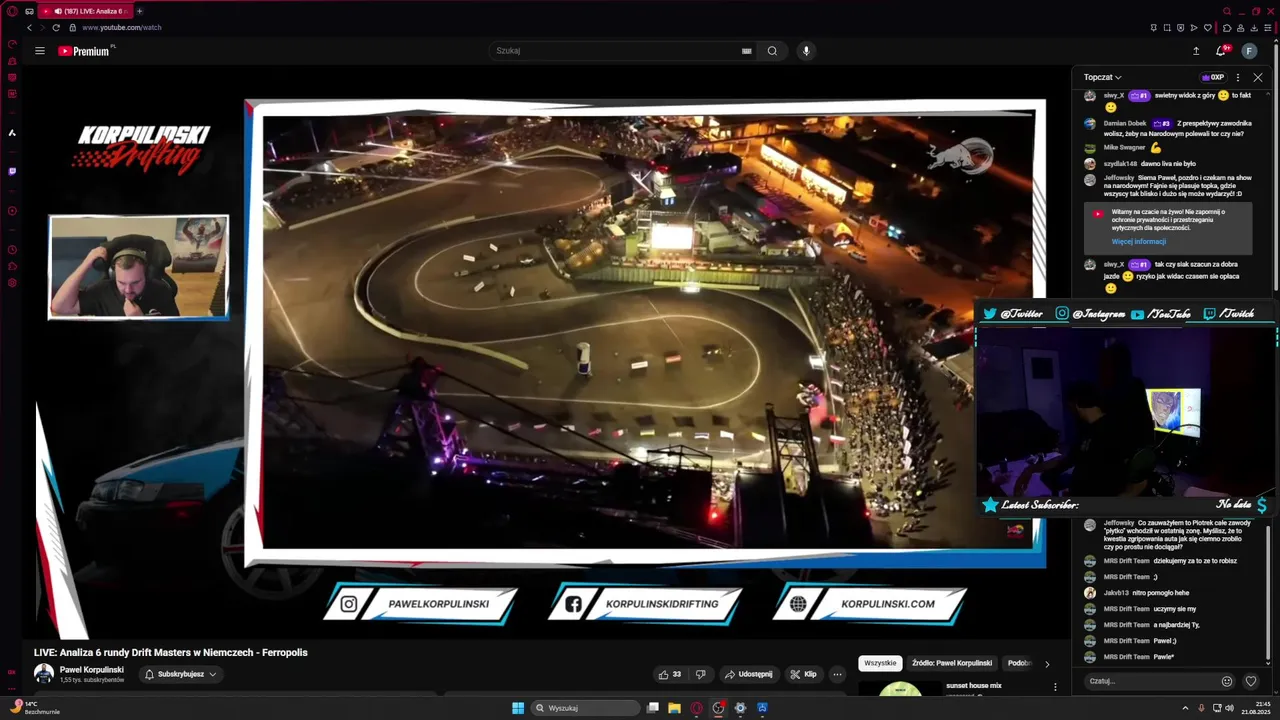
Task: Add page to bookmarks heart icon
Action: (x=1207, y=28)
